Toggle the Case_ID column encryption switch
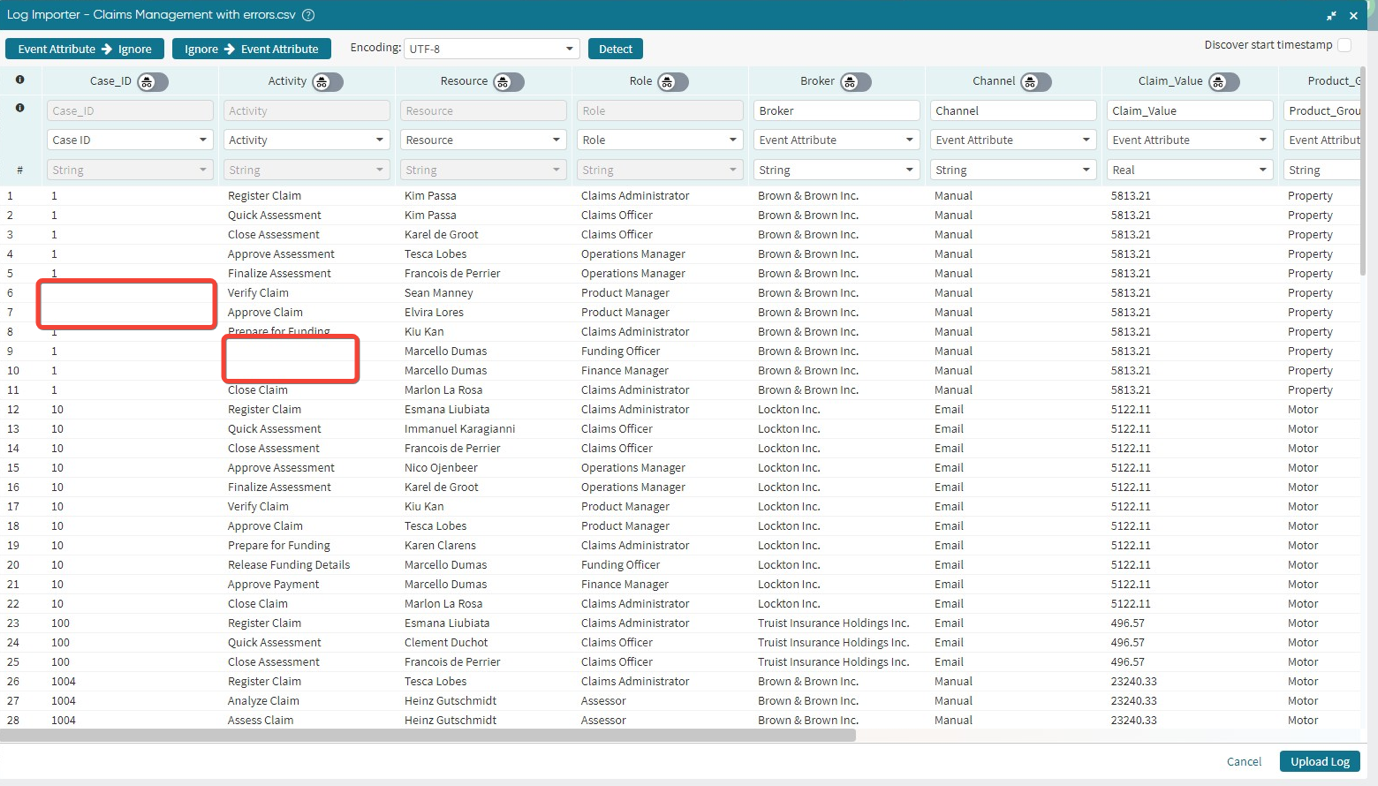This screenshot has width=1378, height=786. tap(152, 82)
